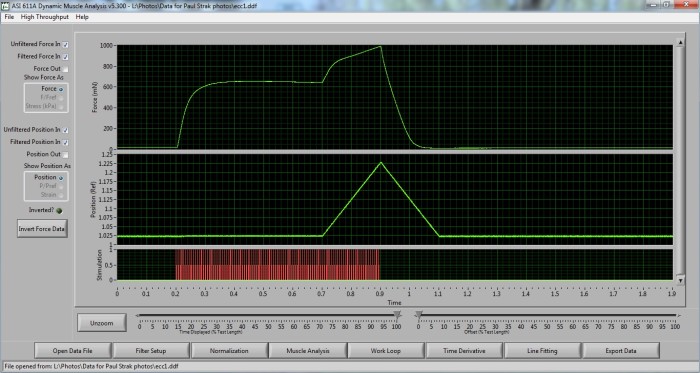700x373 pixels.
Task: Click the vertical scrollbar track beside the graphs
Action: [x=680, y=162]
